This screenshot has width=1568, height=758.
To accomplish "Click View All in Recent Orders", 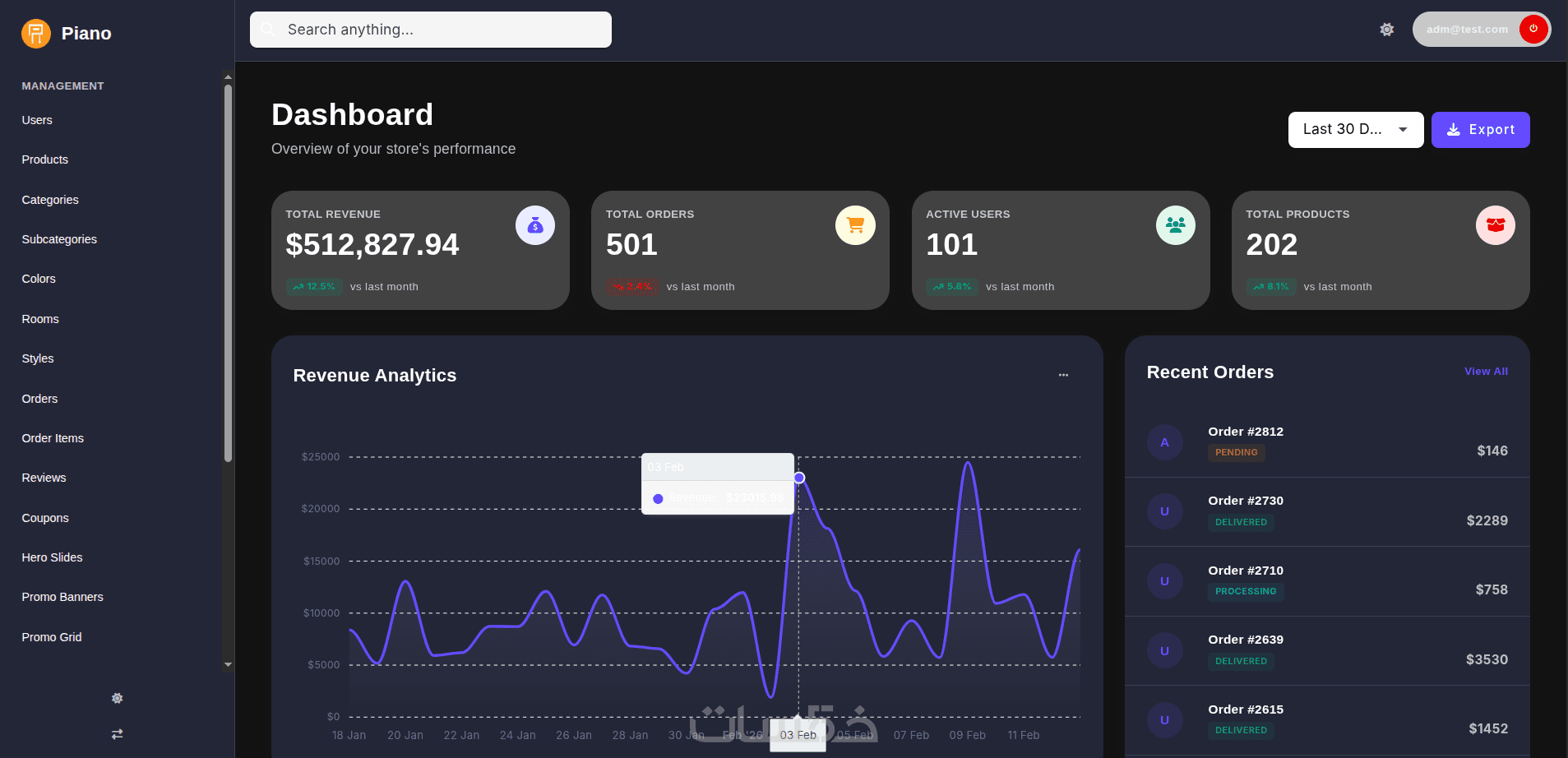I will coord(1486,372).
